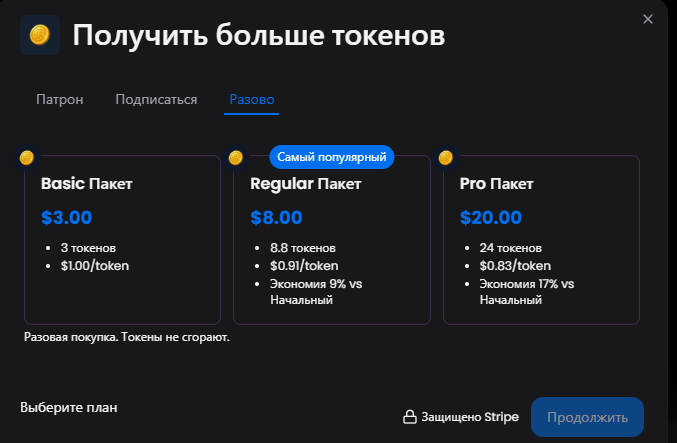677x443 pixels.
Task: Click the Выберите план text
Action: tap(69, 407)
